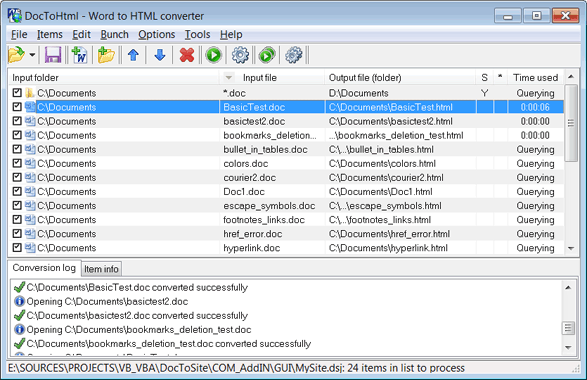Viewport: 587px width, 380px height.
Task: Click the S column header
Action: pos(484,77)
